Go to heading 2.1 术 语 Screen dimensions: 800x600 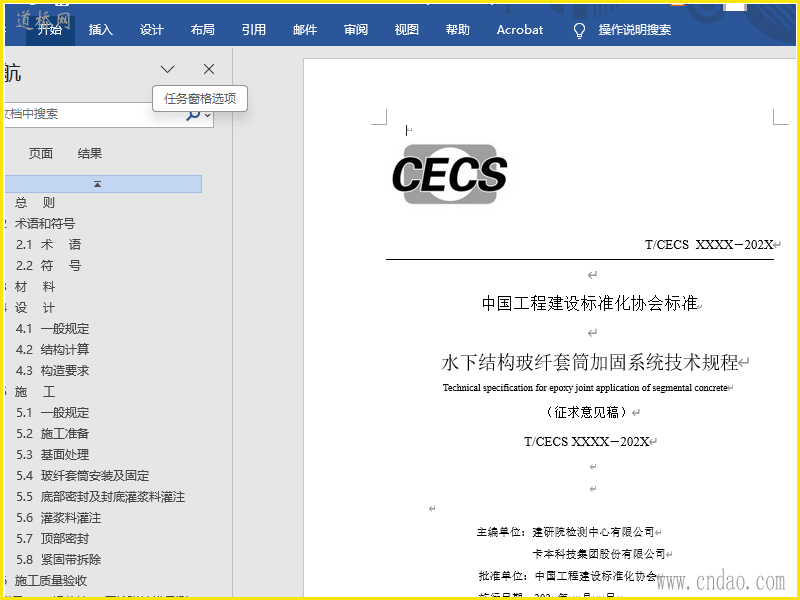point(48,244)
